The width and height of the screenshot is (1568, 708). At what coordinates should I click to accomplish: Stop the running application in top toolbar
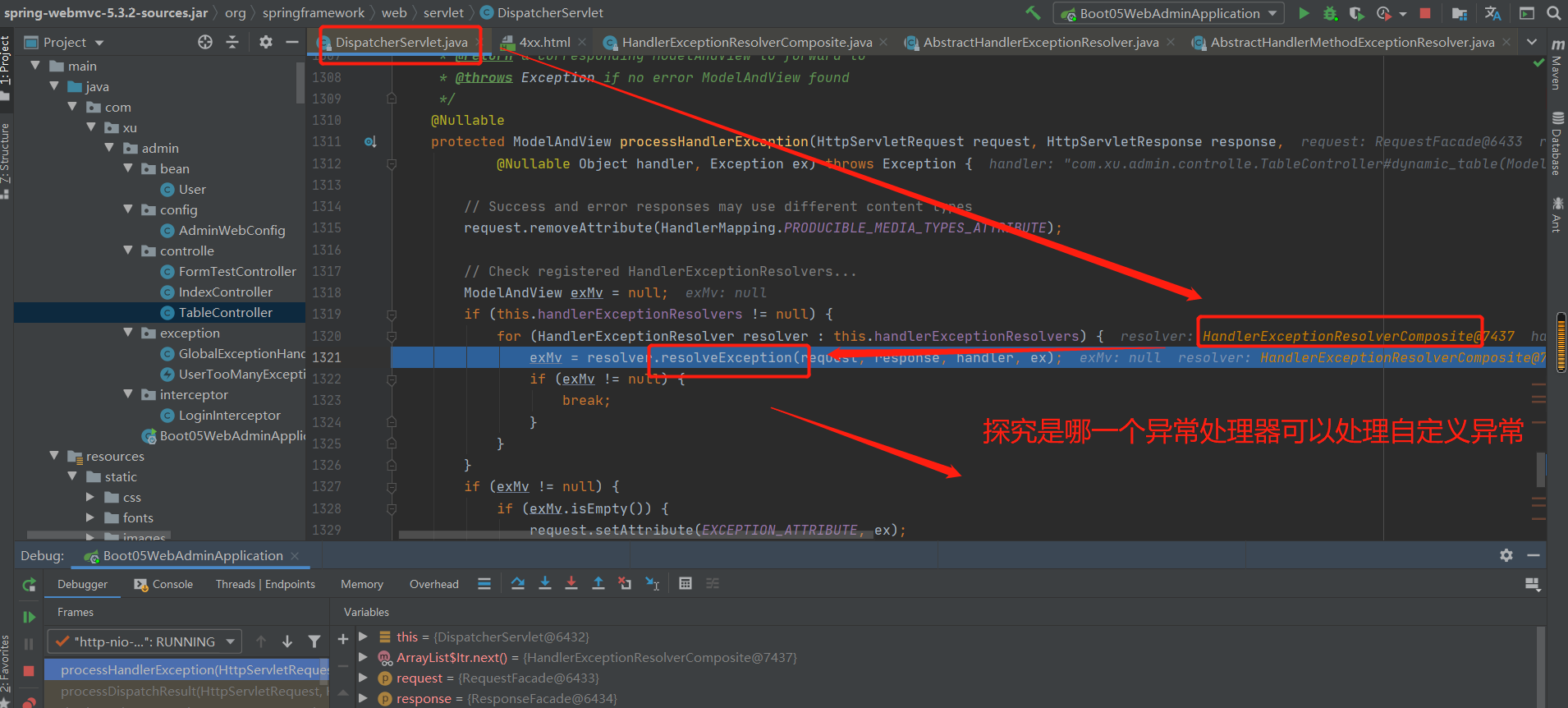pos(1425,13)
